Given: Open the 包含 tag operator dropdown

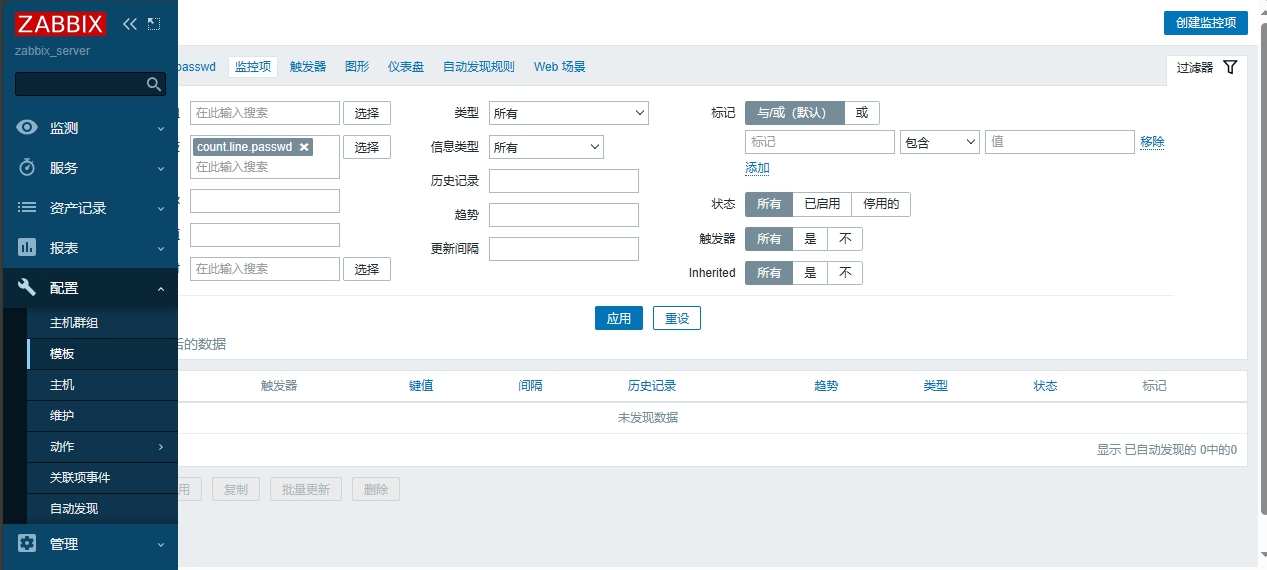Looking at the screenshot, I should (x=939, y=142).
